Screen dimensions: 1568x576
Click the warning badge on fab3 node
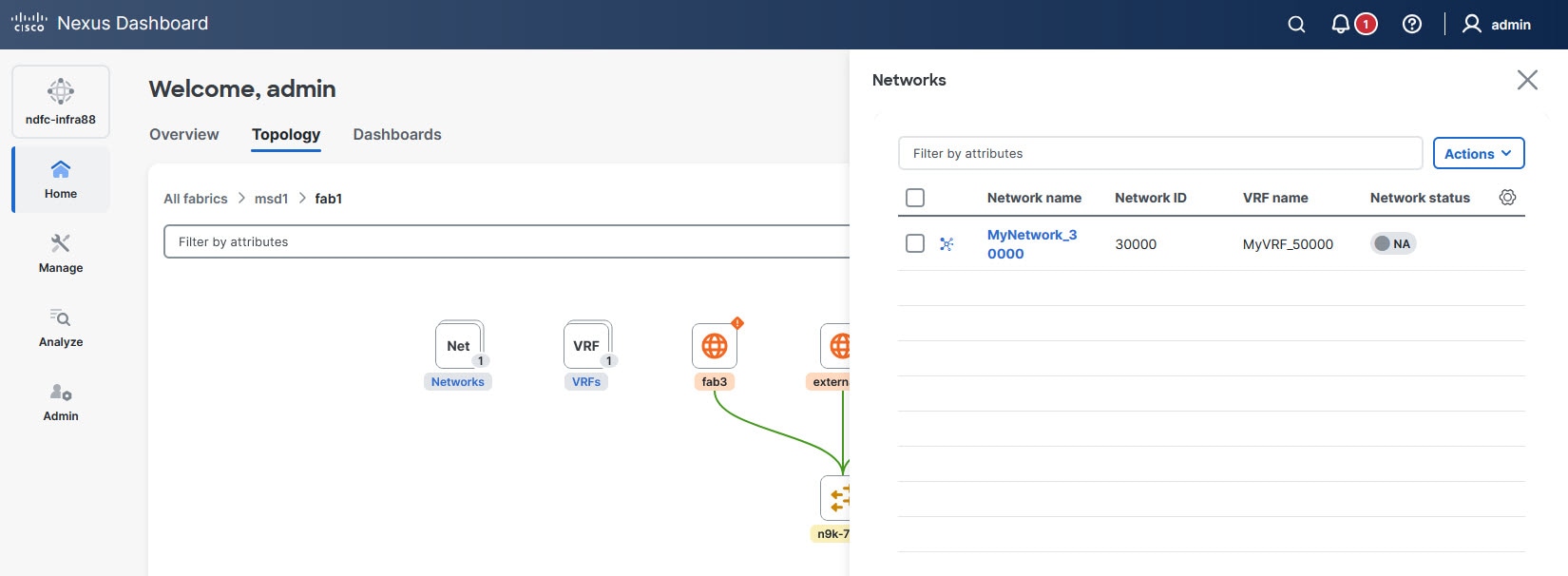[x=737, y=323]
